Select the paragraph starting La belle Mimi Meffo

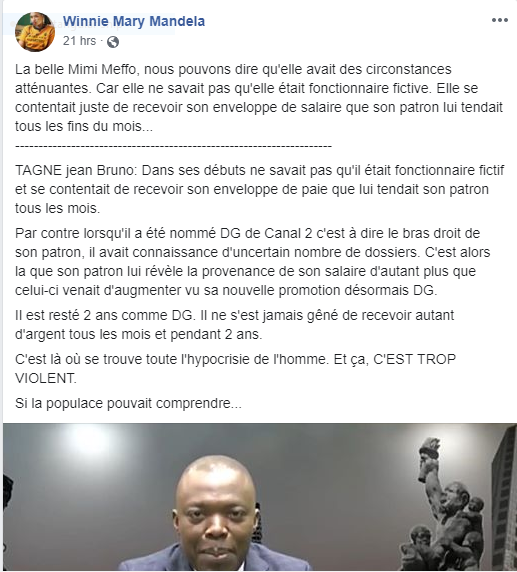point(259,98)
